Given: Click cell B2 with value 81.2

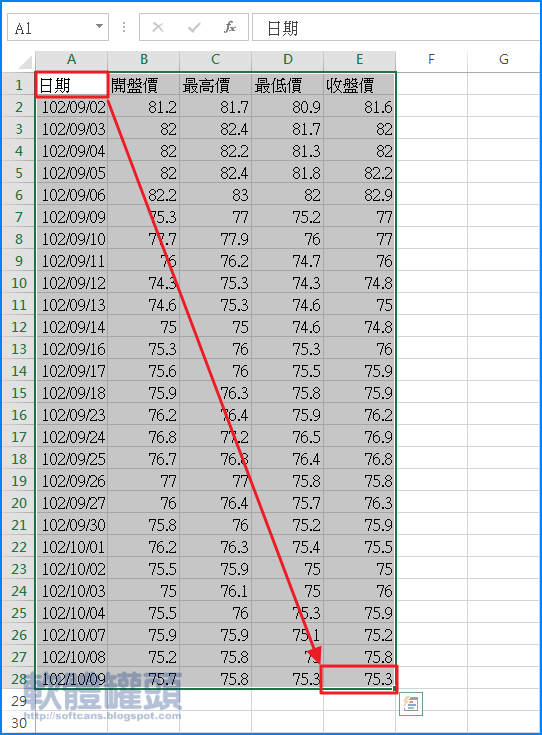Looking at the screenshot, I should point(143,107).
